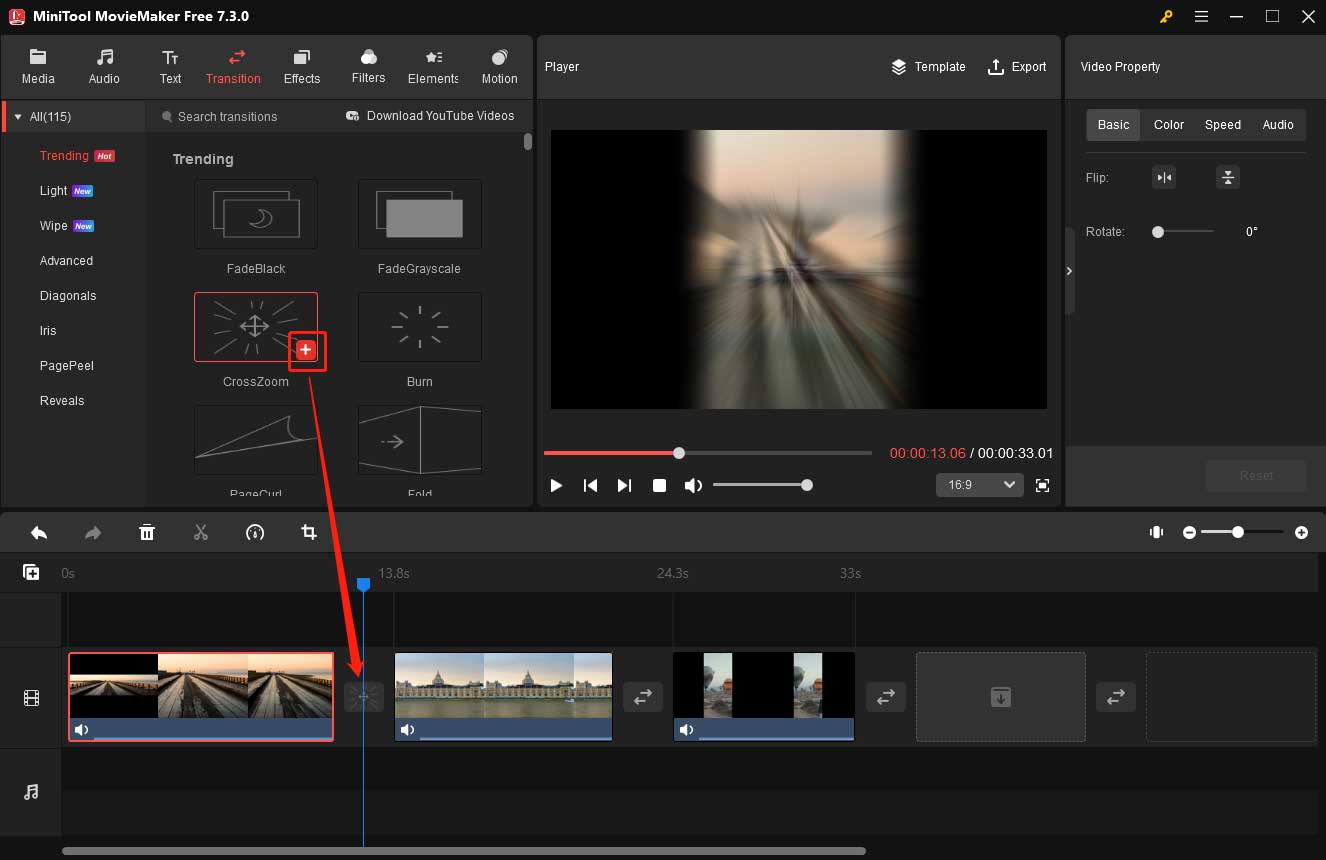Screen dimensions: 1326x860
Task: Play the video preview
Action: point(556,485)
